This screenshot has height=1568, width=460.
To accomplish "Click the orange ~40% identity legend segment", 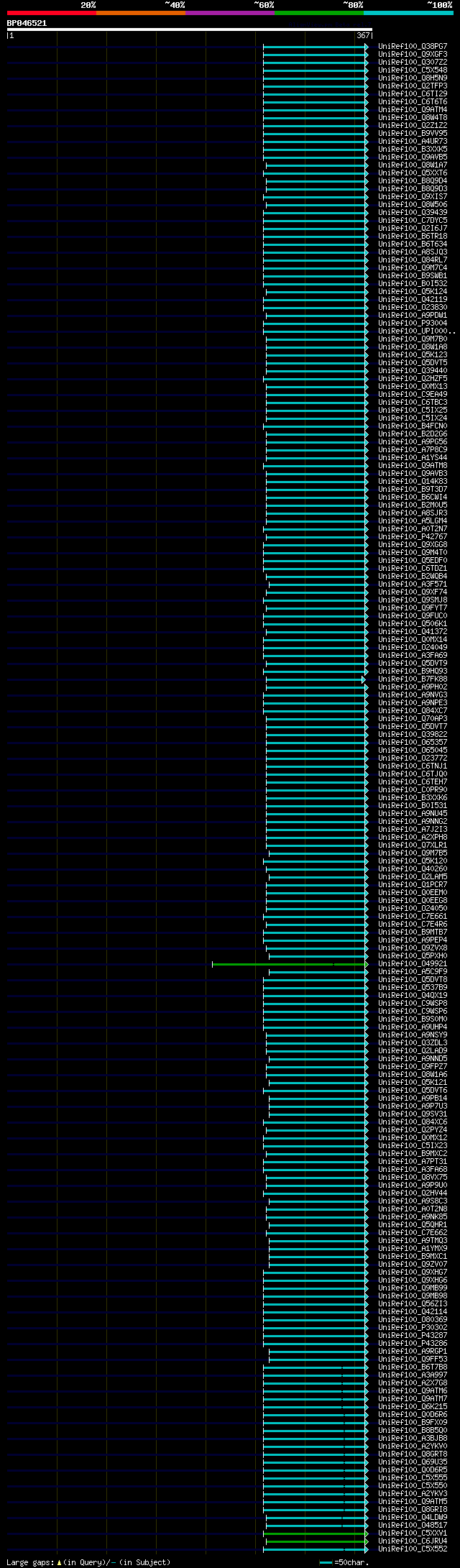I will coord(141,13).
